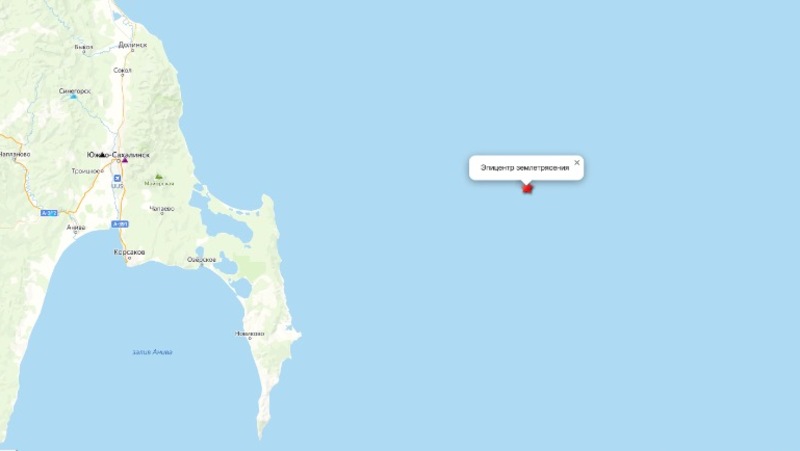Click the Троицкое village label
This screenshot has width=800, height=451.
point(87,171)
